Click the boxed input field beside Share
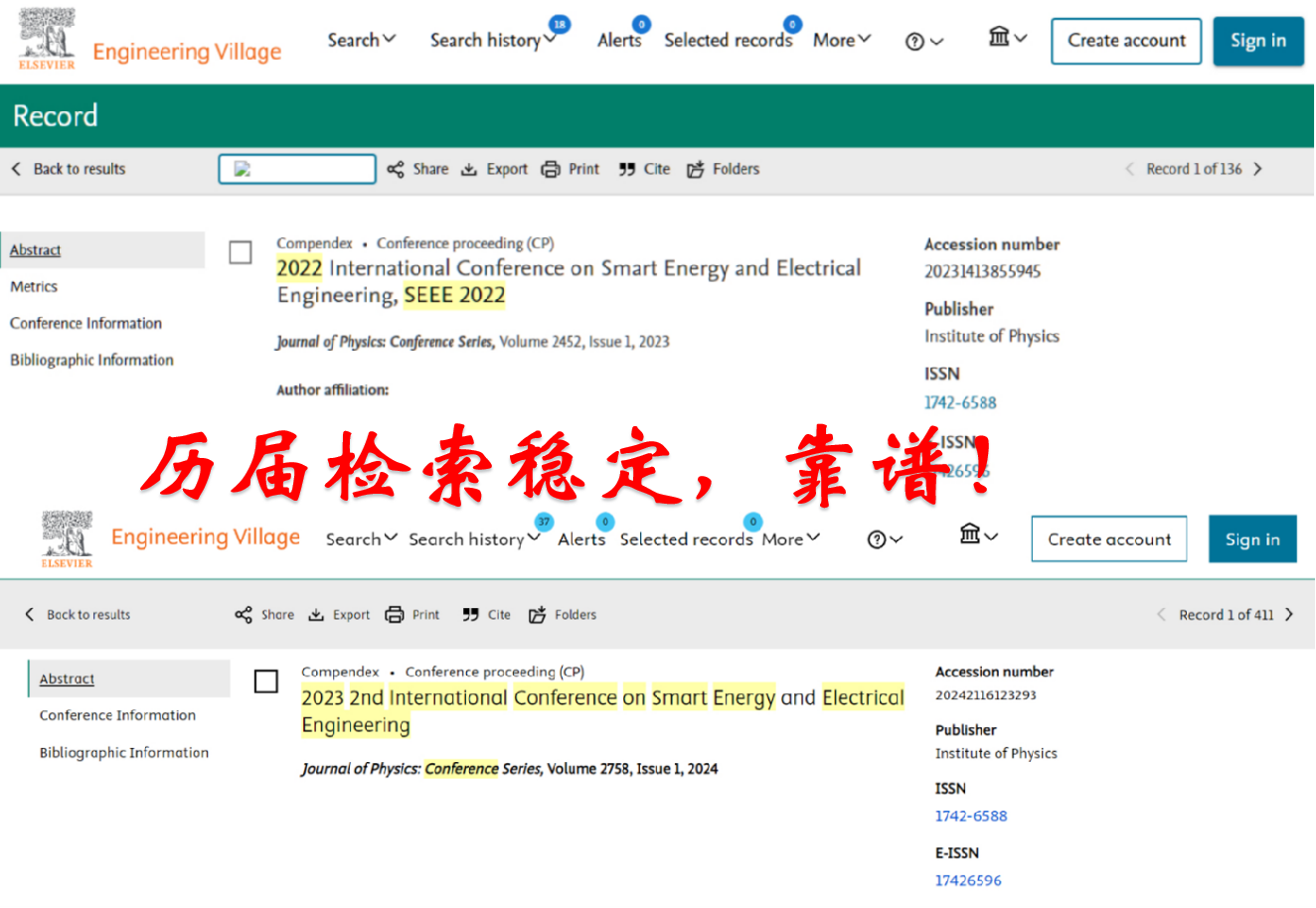 click(297, 169)
